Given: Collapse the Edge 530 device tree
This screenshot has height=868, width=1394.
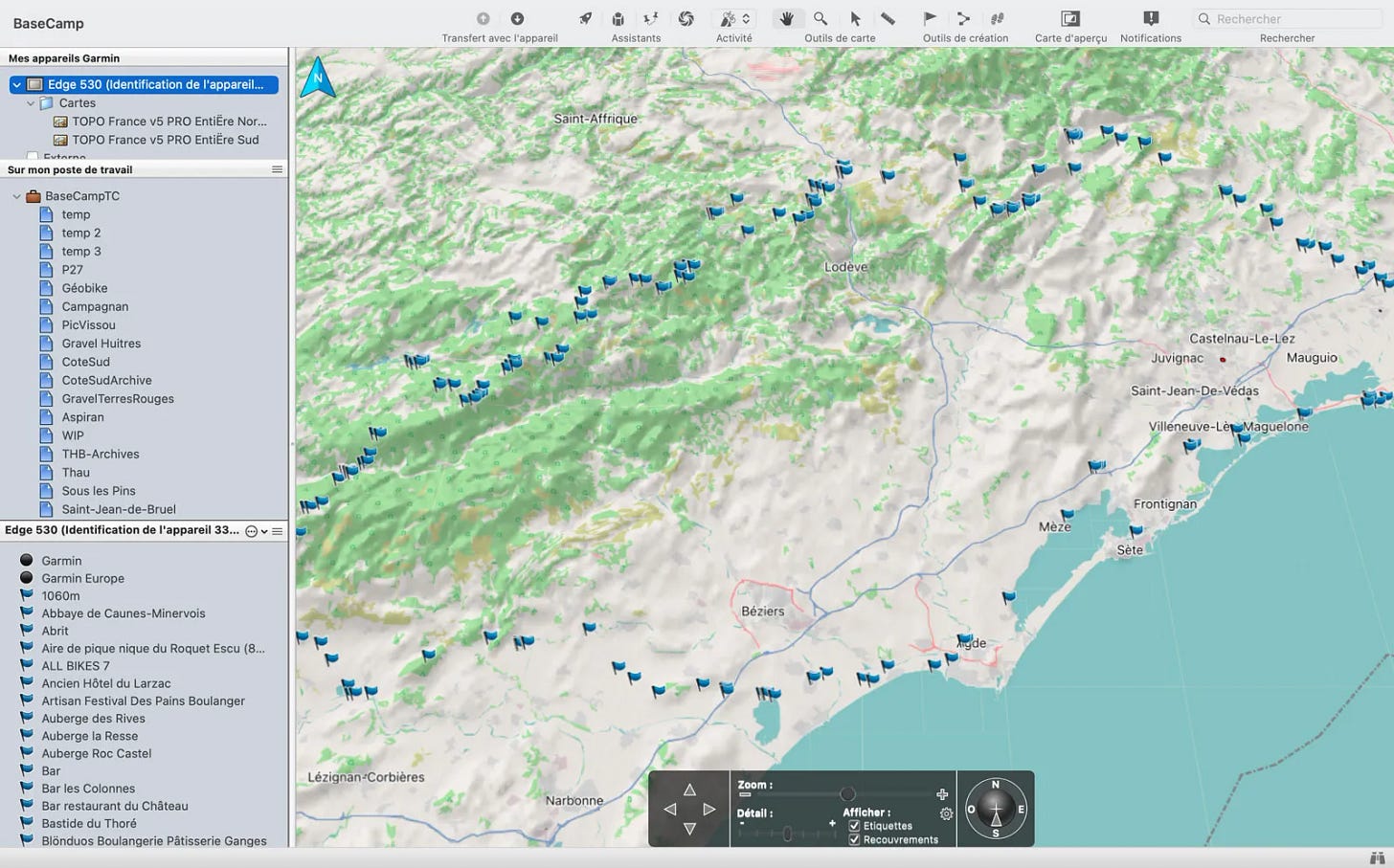Looking at the screenshot, I should 16,85.
